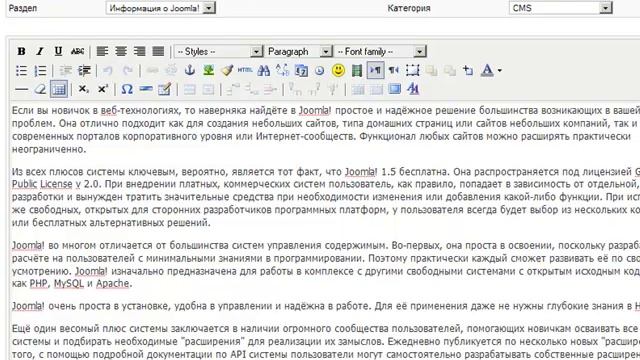Open the Styles dropdown
This screenshot has width=640, height=360.
(x=218, y=51)
